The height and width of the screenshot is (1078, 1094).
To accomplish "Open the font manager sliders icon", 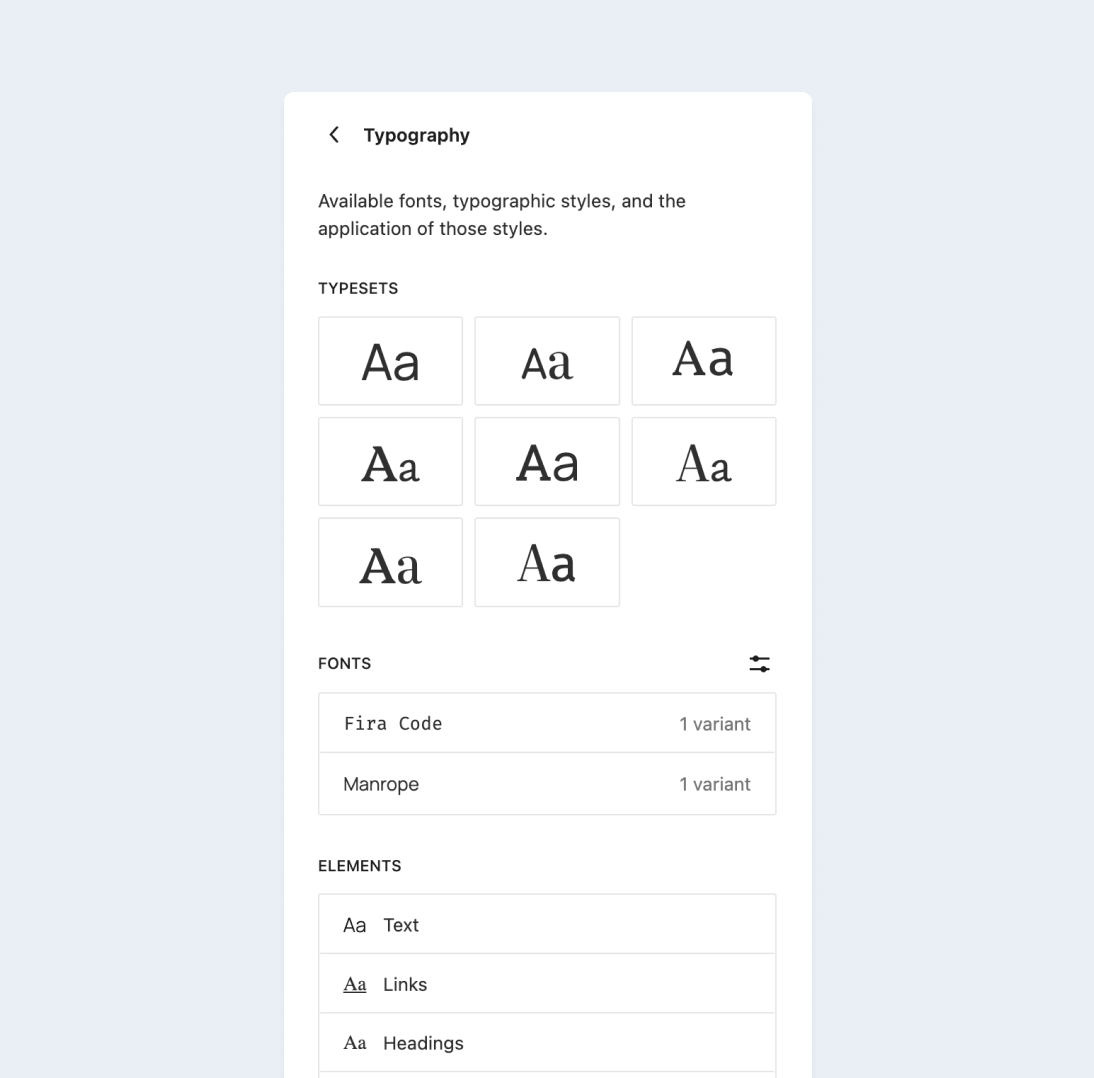I will [x=759, y=664].
